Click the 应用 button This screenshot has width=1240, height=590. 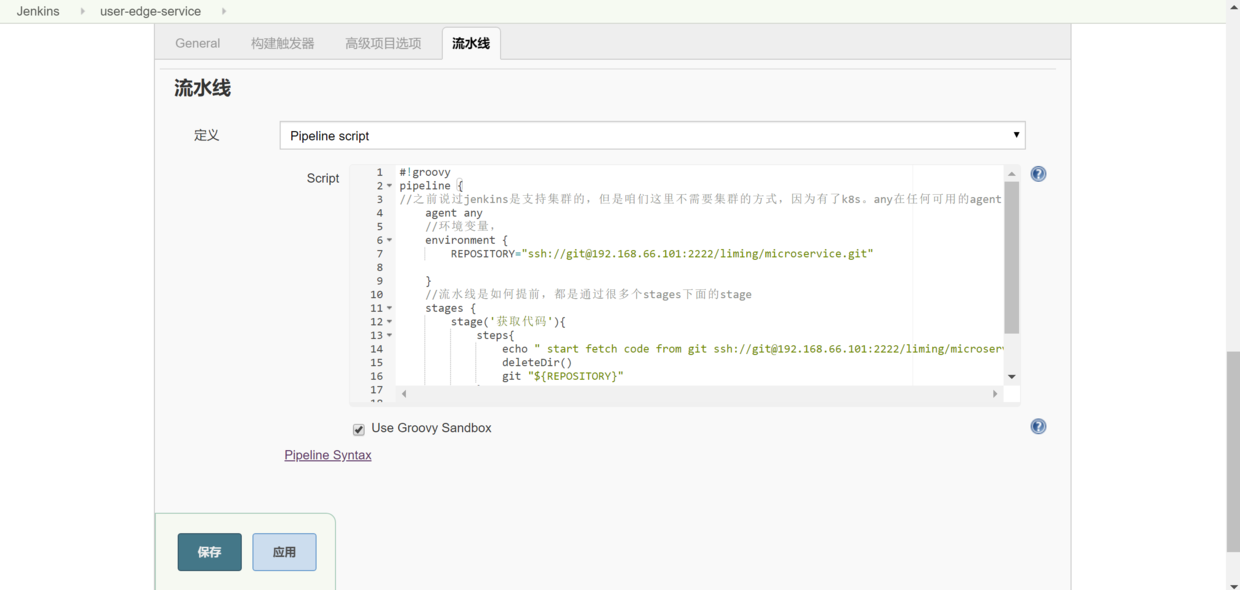[x=284, y=552]
